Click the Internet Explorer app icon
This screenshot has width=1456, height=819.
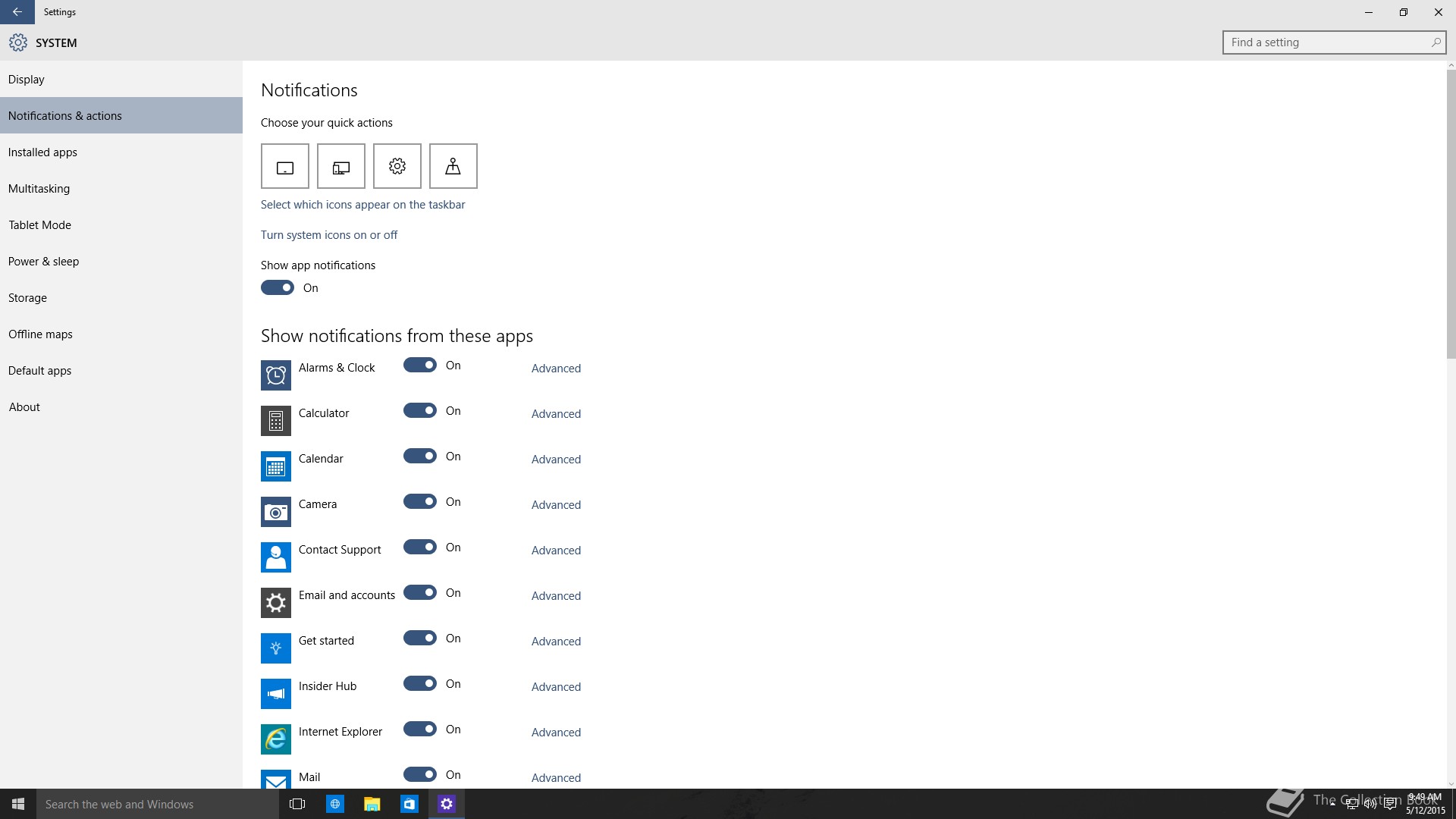[x=276, y=739]
